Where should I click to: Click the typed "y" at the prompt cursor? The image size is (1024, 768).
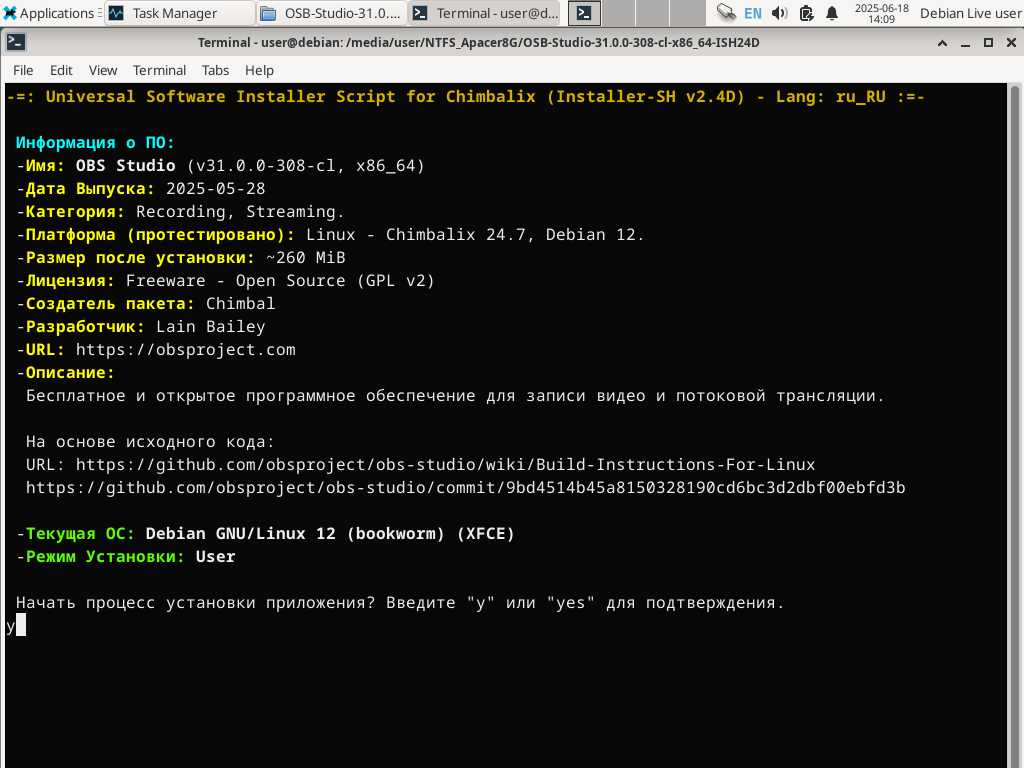coord(10,626)
